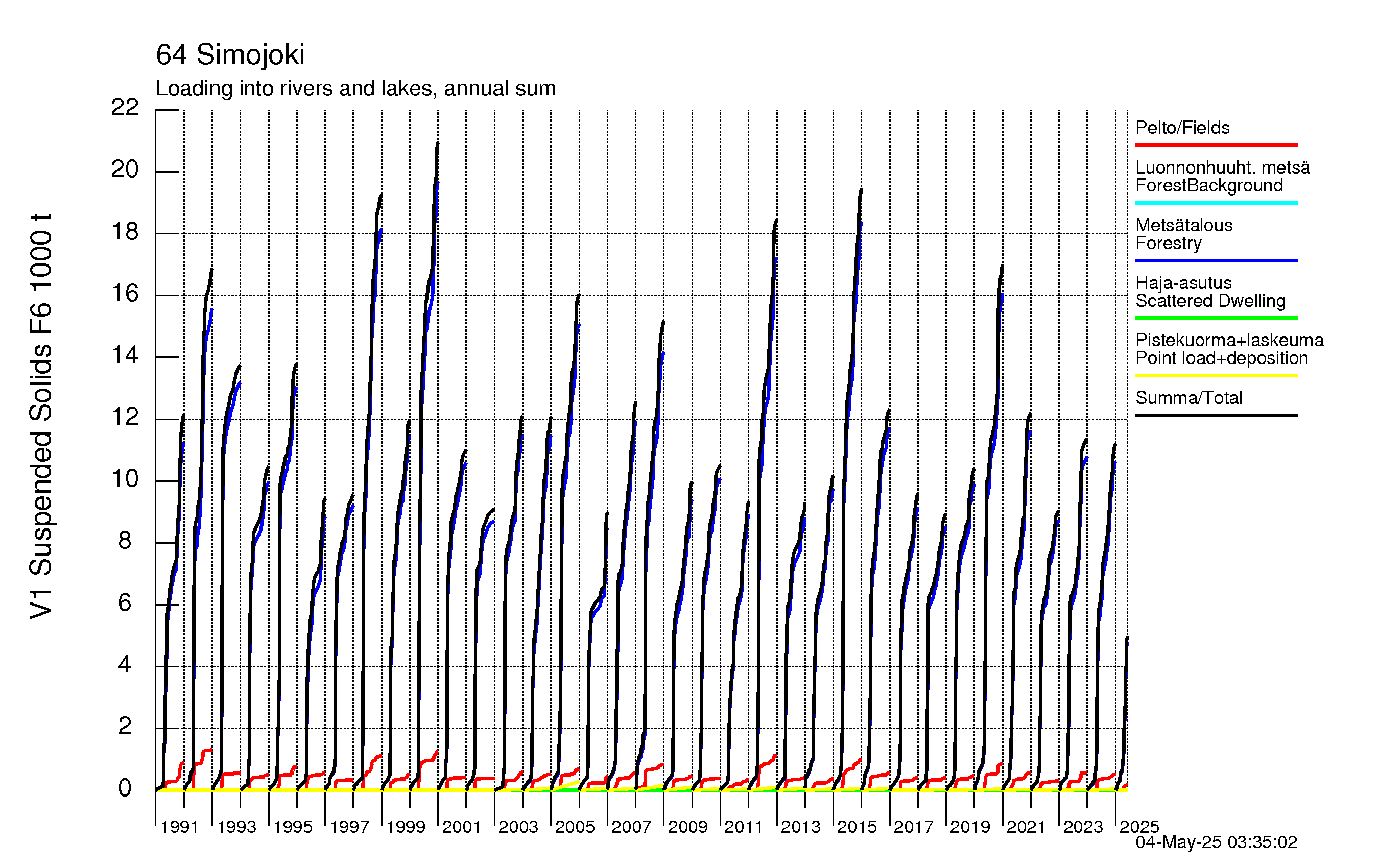Image resolution: width=1379 pixels, height=868 pixels.
Task: Click the black Summa/Total legend line
Action: (x=1217, y=415)
